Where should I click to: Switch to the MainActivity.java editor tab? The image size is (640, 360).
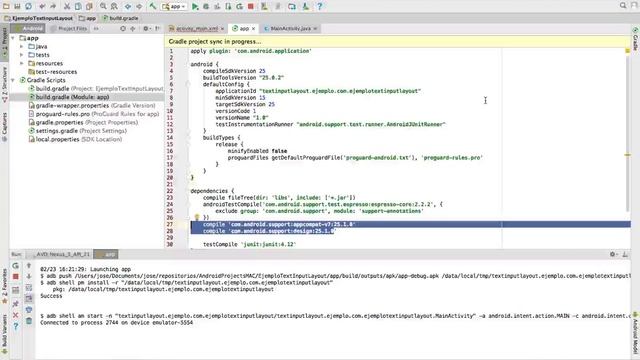pos(291,29)
